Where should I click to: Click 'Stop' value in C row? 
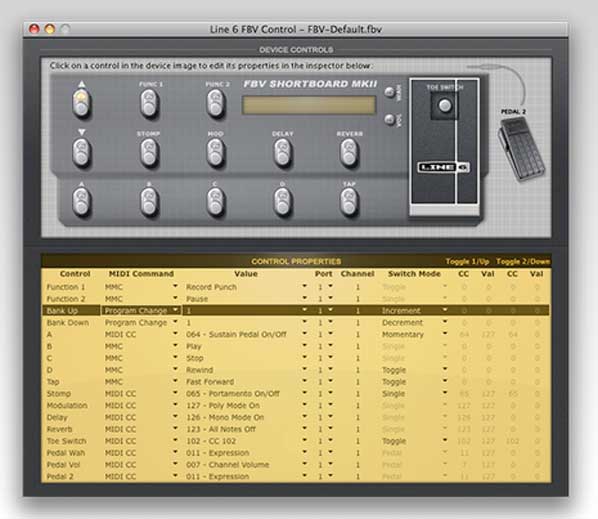point(195,358)
